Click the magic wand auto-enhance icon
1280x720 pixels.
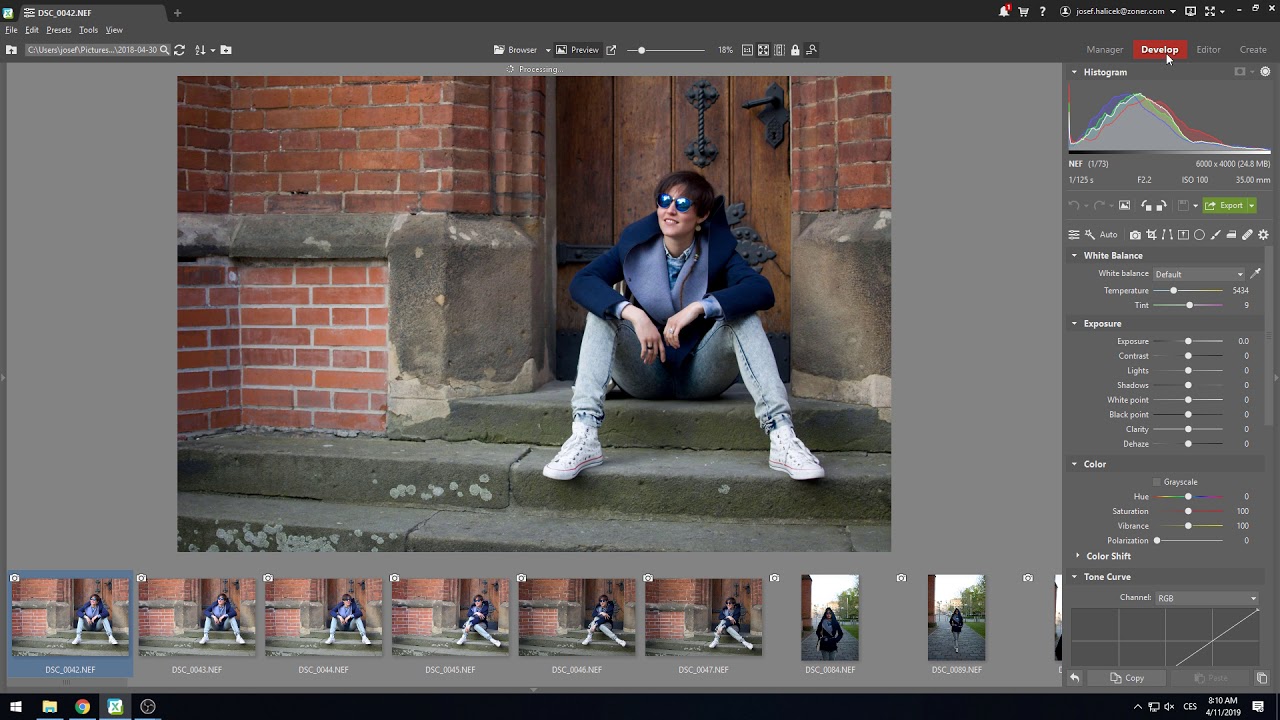point(1090,234)
